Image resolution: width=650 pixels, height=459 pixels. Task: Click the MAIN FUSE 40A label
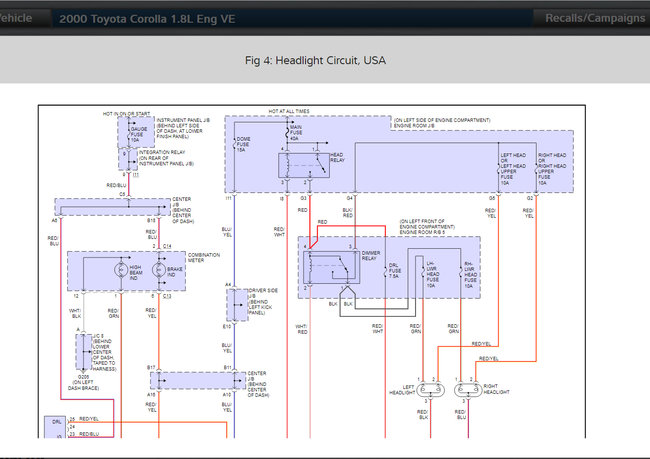tap(296, 133)
